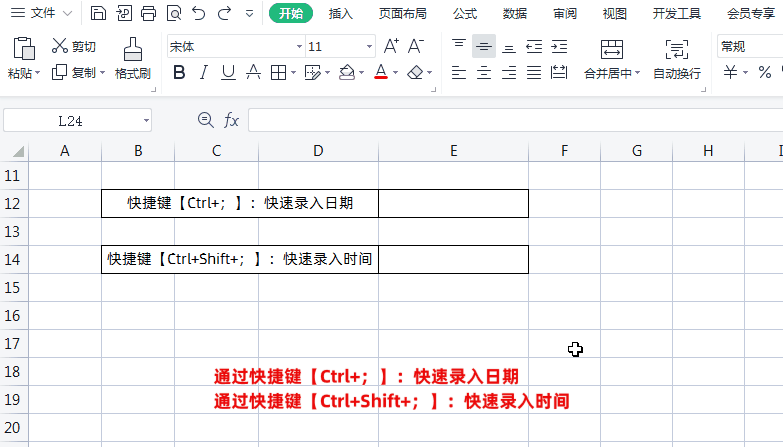Click the Undo arrow icon
This screenshot has width=783, height=447.
(199, 13)
